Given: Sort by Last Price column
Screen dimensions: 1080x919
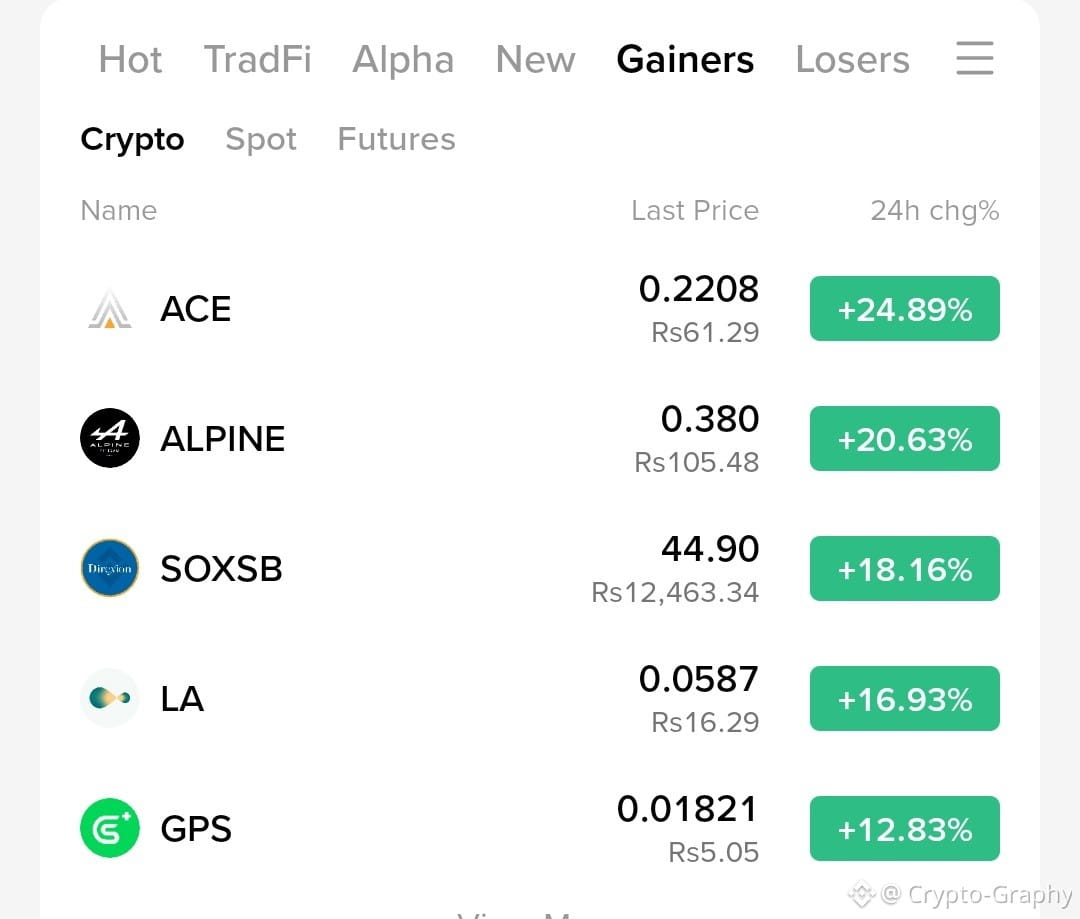Looking at the screenshot, I should click(x=695, y=211).
